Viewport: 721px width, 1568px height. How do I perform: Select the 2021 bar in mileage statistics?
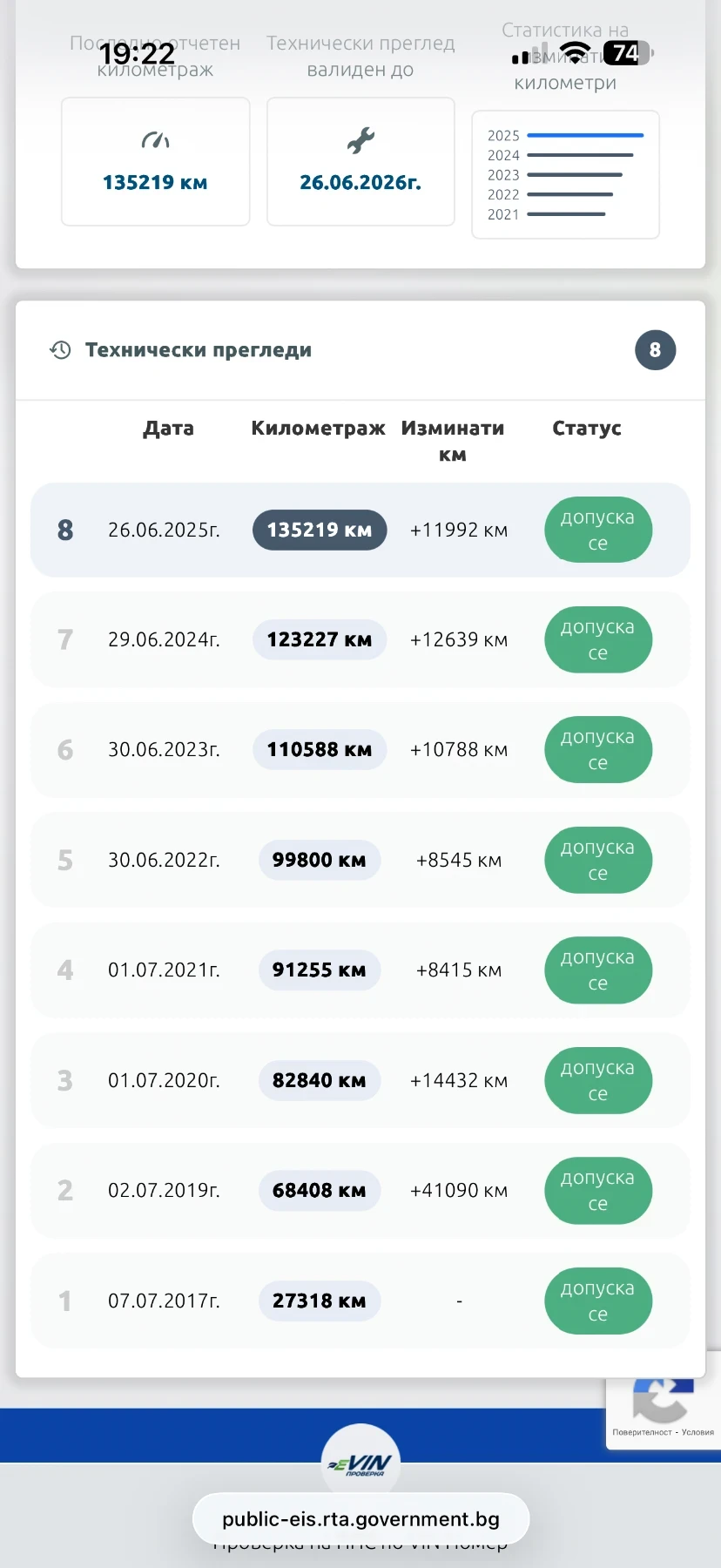(x=566, y=214)
